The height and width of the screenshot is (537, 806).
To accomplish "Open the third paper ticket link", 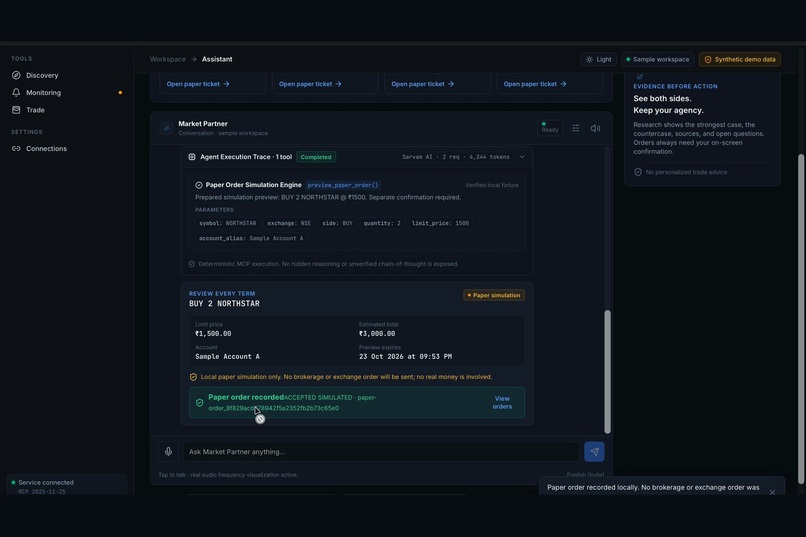I will click(x=423, y=84).
